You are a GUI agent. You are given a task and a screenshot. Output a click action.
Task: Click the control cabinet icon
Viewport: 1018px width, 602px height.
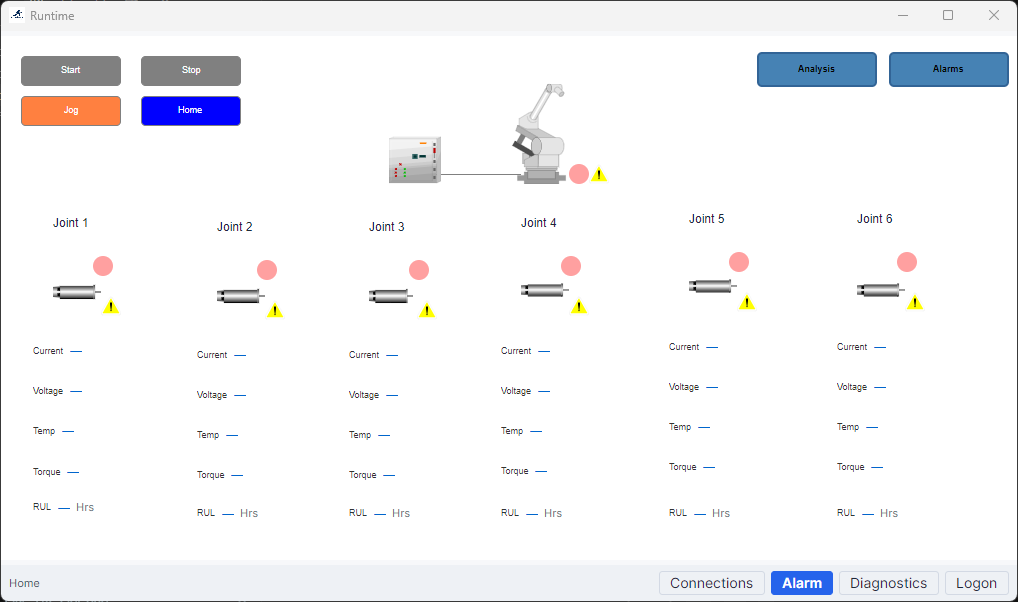[415, 160]
